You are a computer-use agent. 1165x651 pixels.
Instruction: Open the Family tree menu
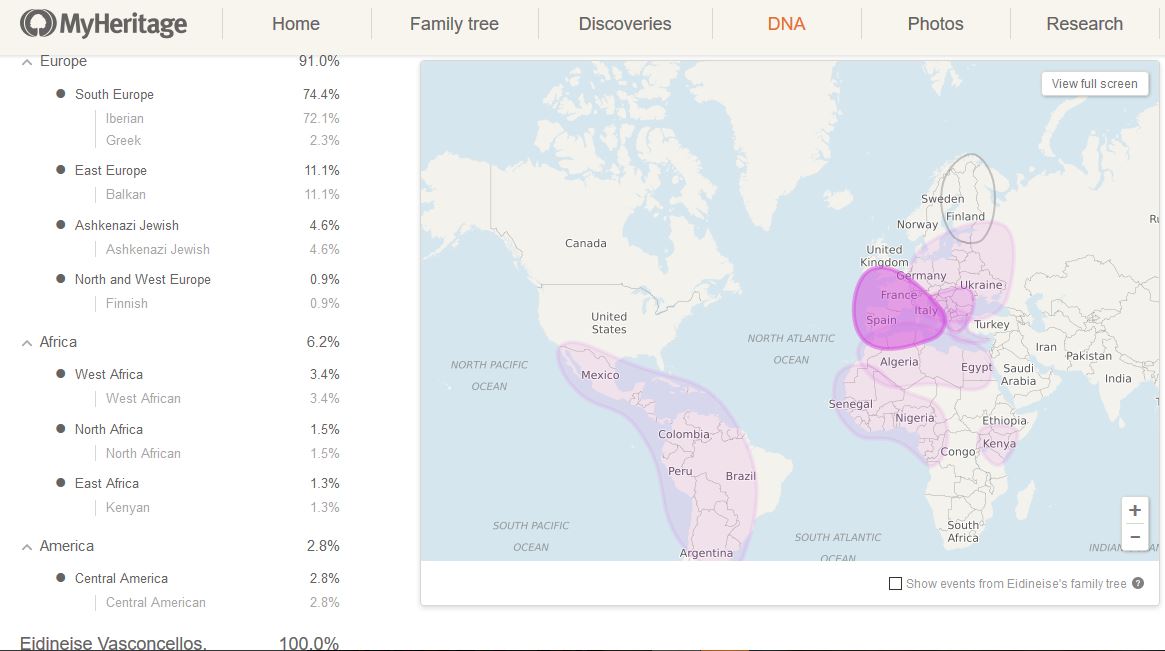(x=454, y=24)
